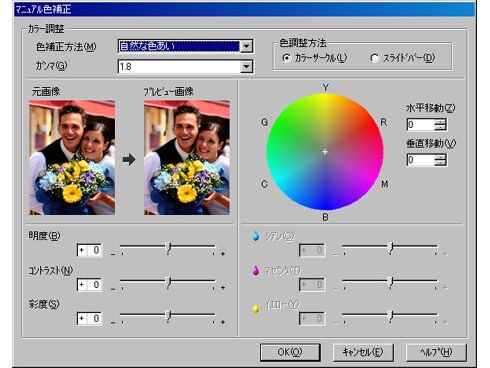Click the yellow ink drop icon
The image size is (490, 368).
(256, 308)
